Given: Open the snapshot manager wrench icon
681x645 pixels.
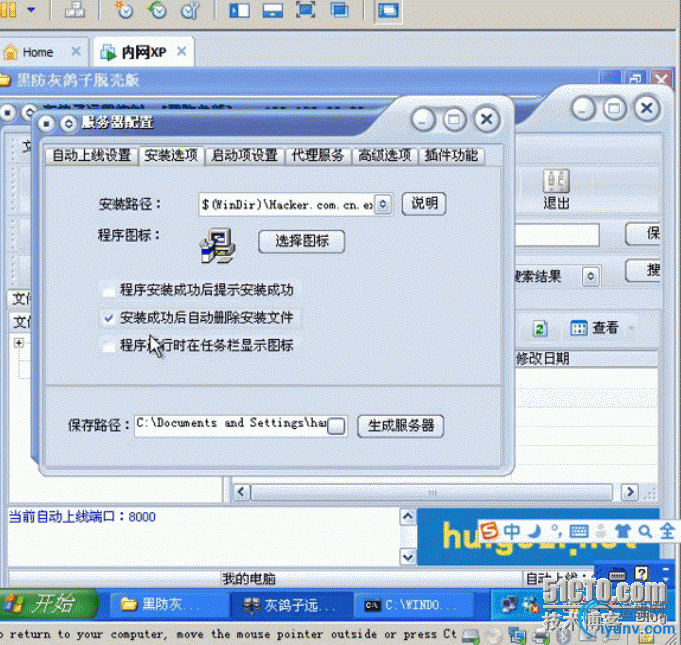Looking at the screenshot, I should tap(190, 10).
